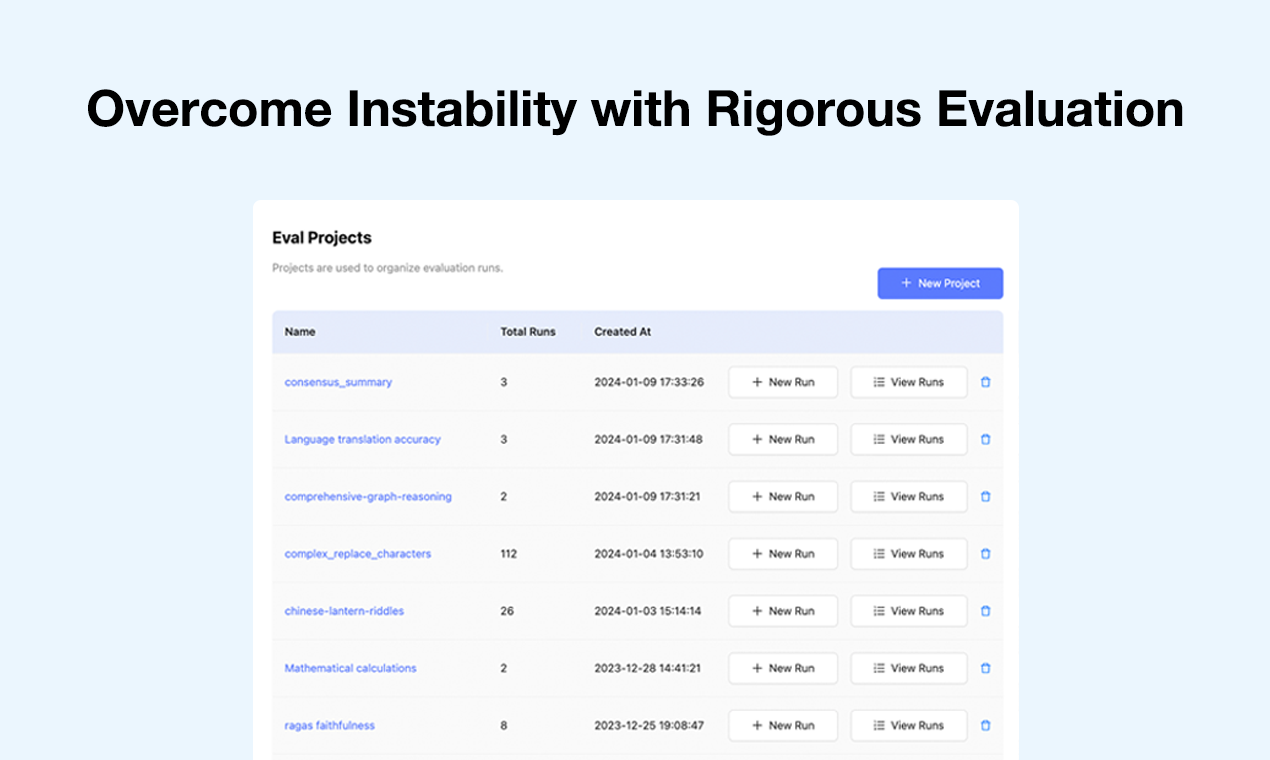Select timestamp 2024-01-04 13:53:10

(x=648, y=553)
